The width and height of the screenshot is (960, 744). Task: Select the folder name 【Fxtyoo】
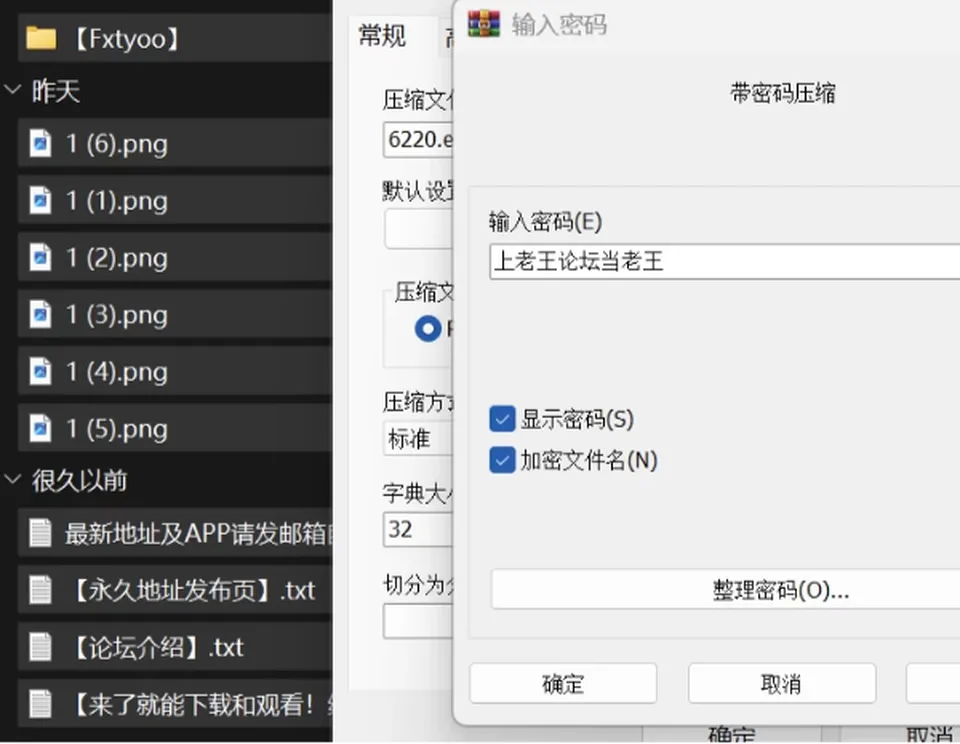point(127,39)
